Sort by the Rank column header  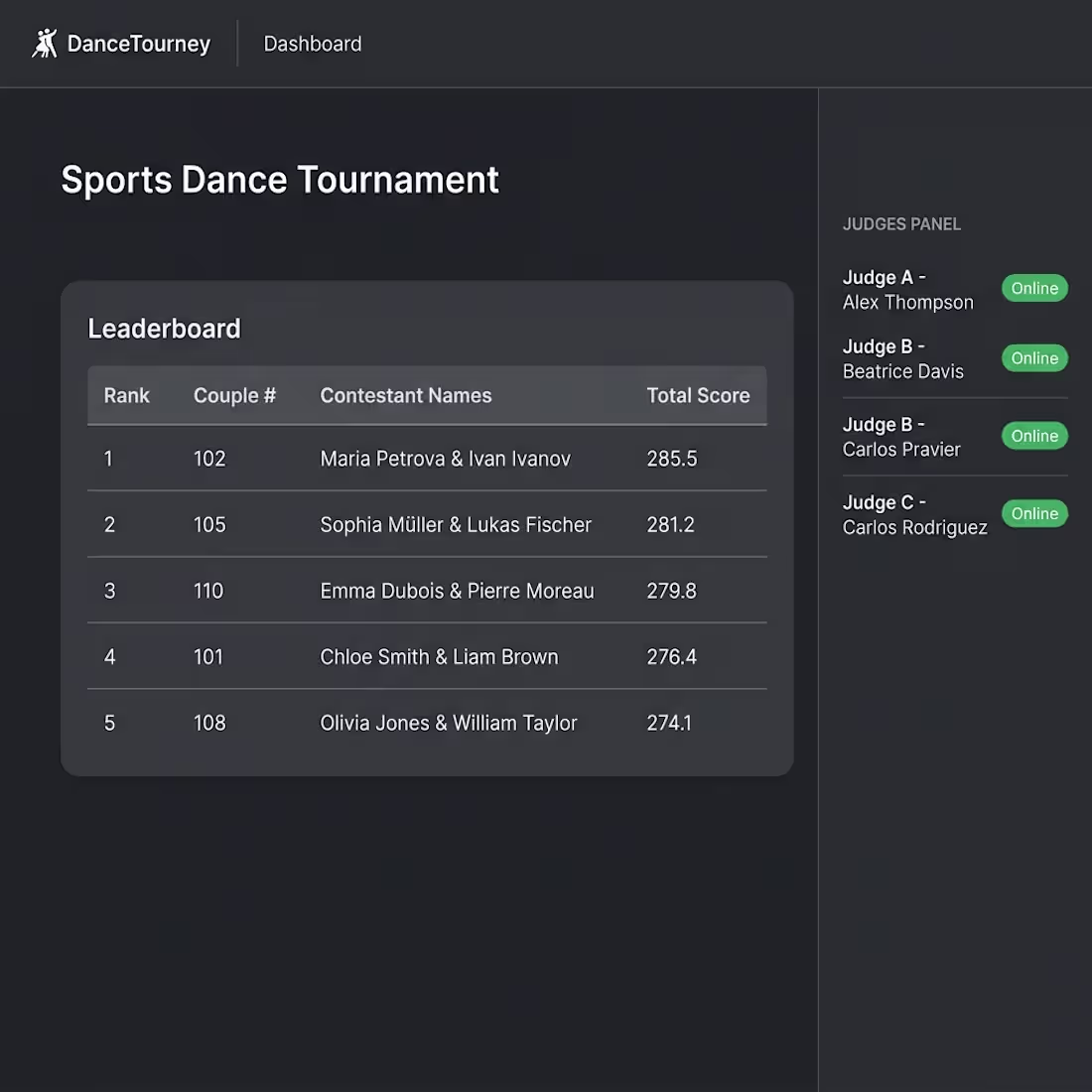(127, 395)
